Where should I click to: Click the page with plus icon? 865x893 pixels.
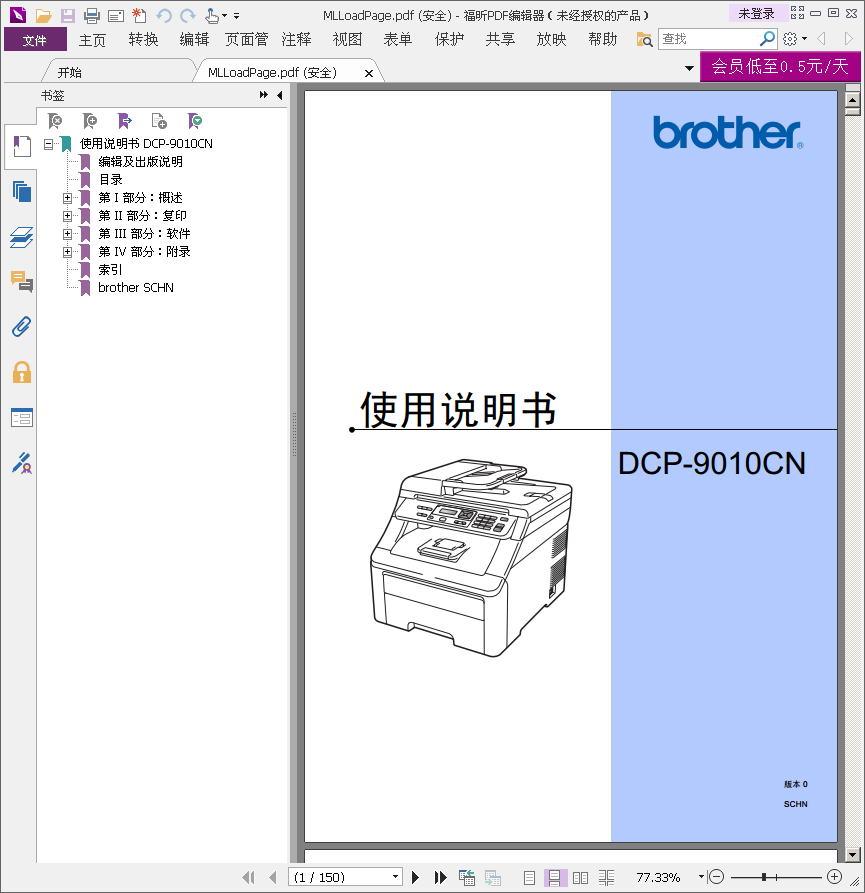click(x=159, y=121)
